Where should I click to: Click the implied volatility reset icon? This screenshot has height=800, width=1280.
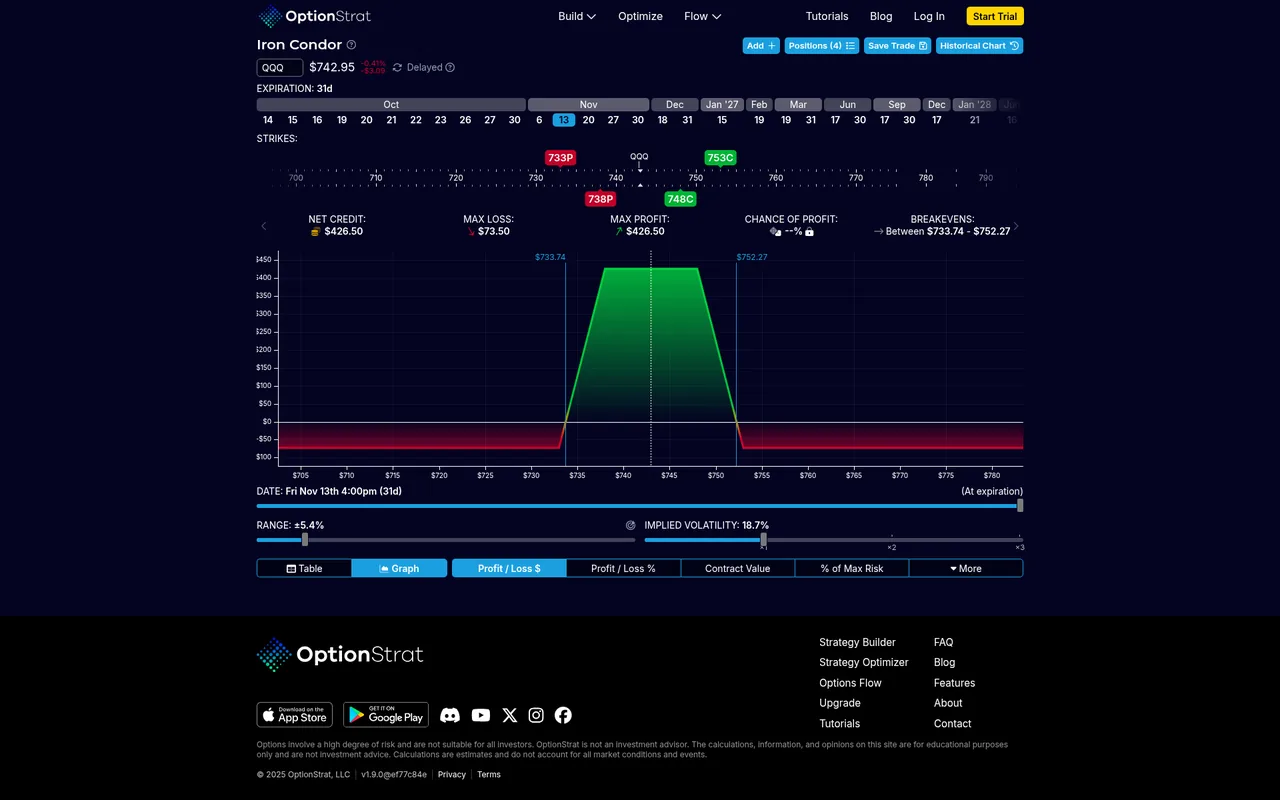pos(631,525)
